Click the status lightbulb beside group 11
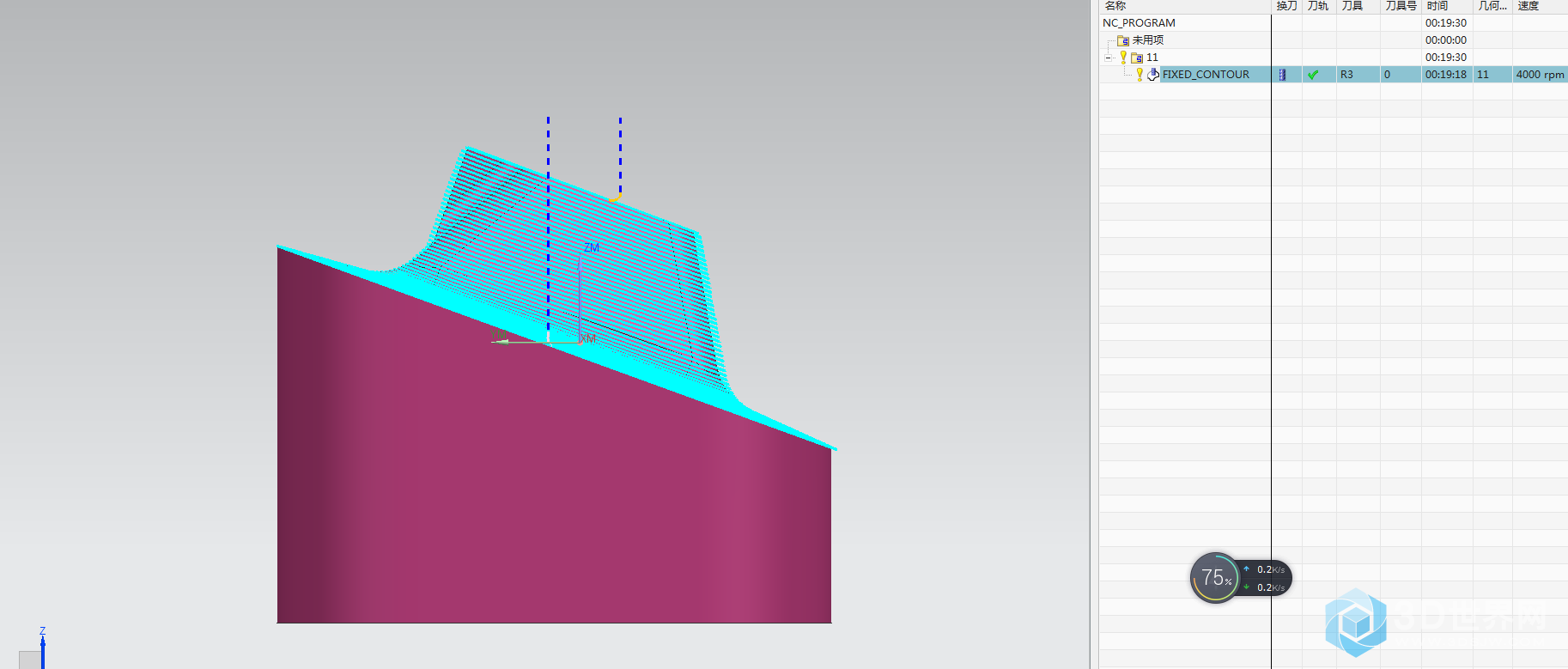1568x669 pixels. 1123,57
